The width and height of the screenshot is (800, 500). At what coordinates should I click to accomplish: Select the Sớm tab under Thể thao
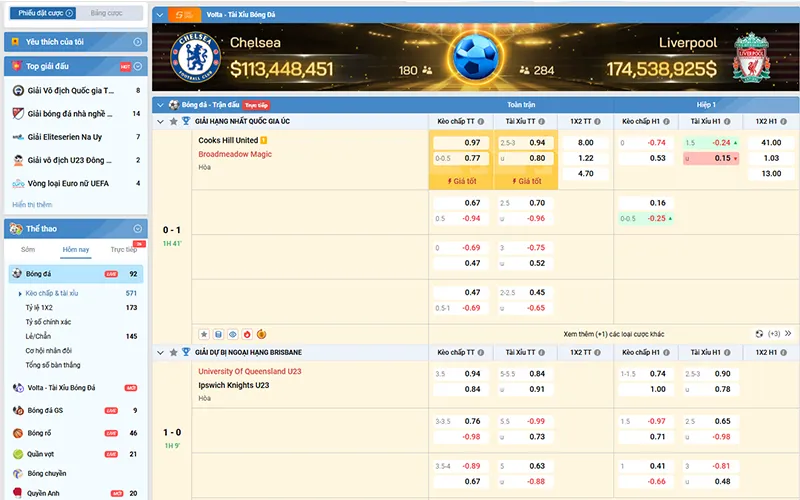28,249
